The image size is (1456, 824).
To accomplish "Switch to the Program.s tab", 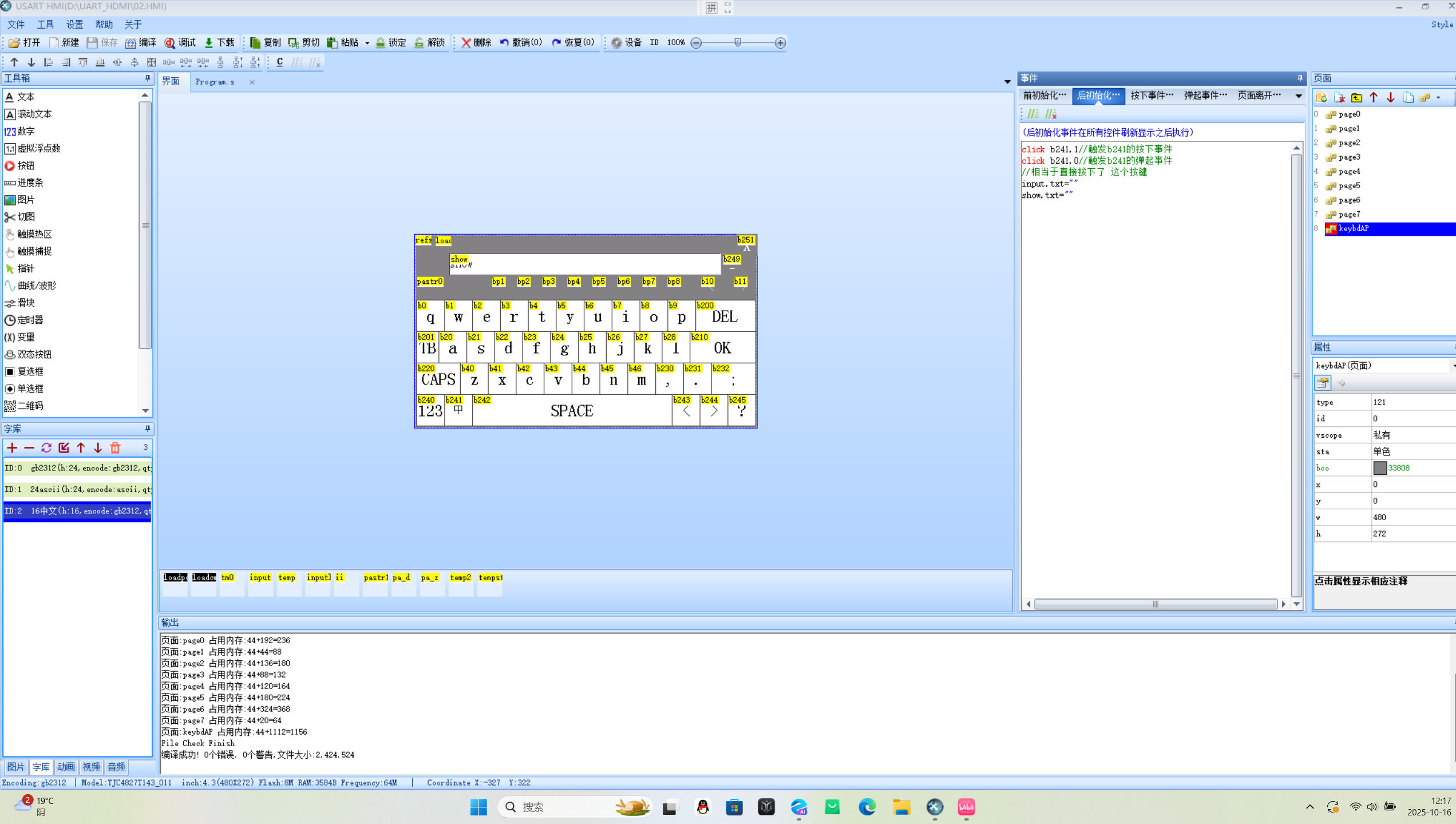I will point(215,82).
